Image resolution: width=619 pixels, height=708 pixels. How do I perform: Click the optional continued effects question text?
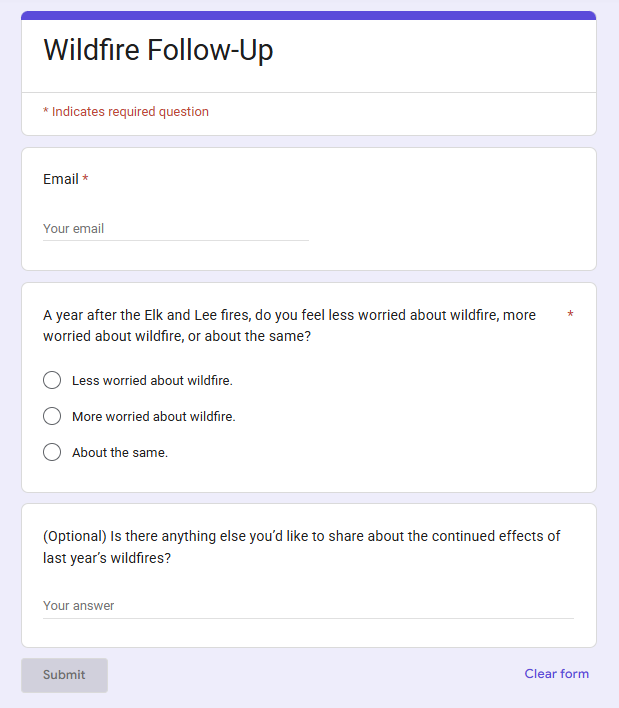click(x=302, y=547)
